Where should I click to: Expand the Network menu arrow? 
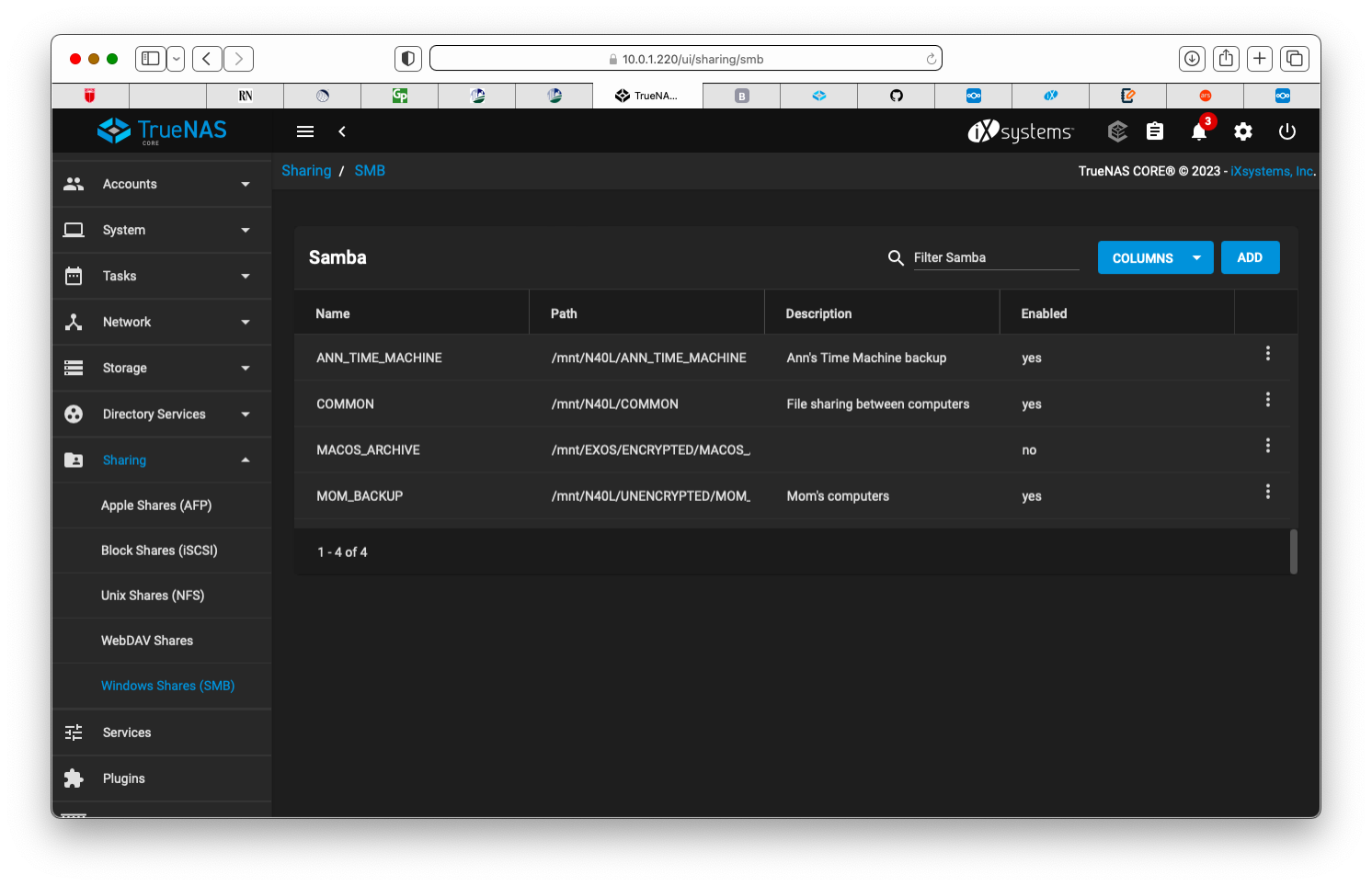coord(246,322)
